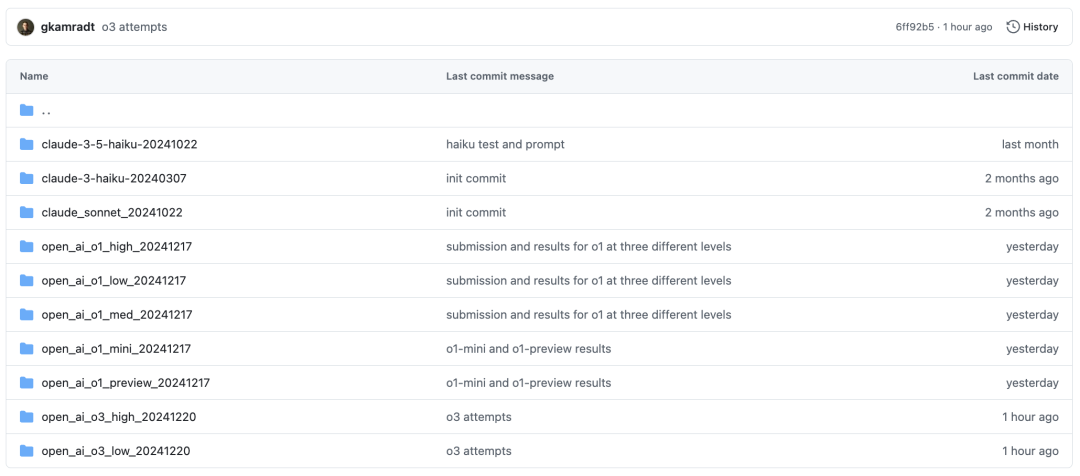Open folder open_ai_o1_med_20241217

click(x=116, y=314)
